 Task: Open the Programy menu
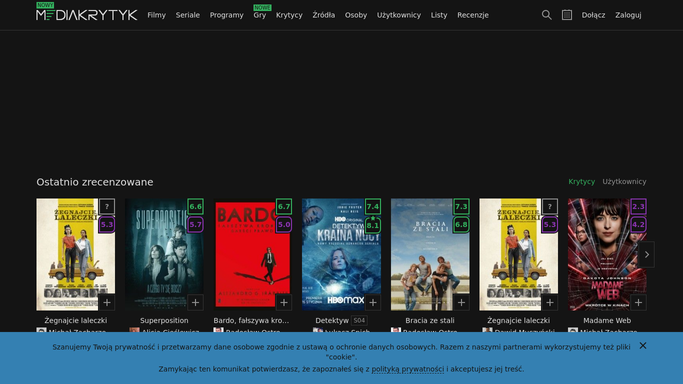(x=227, y=15)
